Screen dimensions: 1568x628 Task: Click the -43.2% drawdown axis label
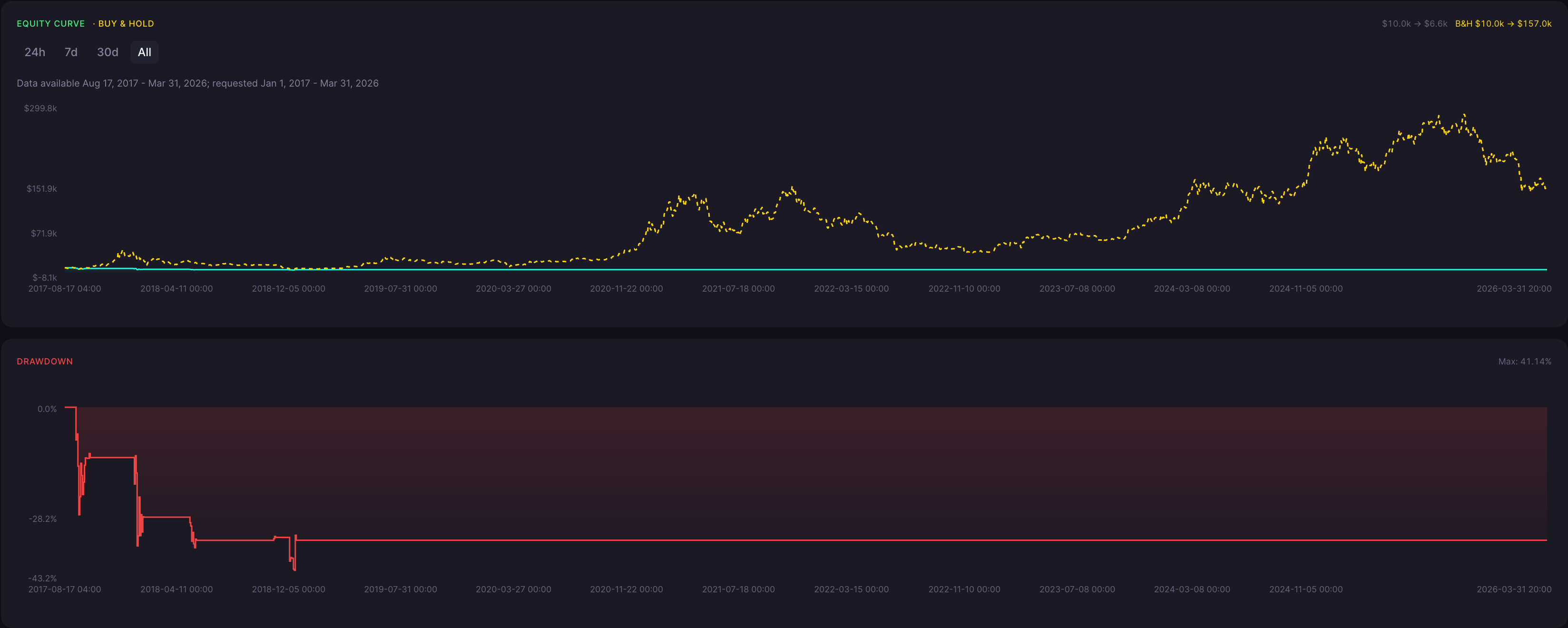(x=42, y=578)
